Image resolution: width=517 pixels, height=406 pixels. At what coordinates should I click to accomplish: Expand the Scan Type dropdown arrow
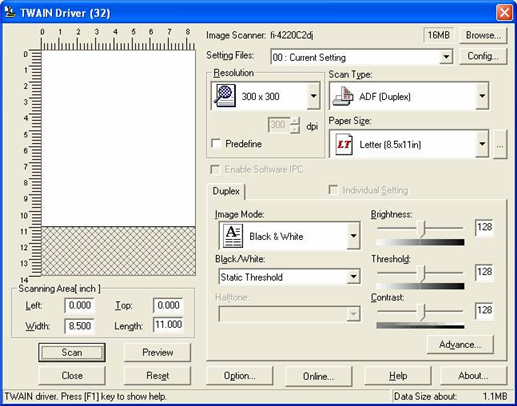point(482,96)
